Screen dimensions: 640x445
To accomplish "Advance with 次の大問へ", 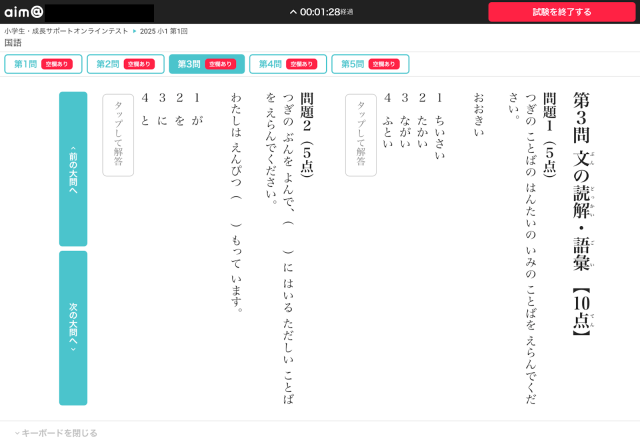I will pos(73,327).
